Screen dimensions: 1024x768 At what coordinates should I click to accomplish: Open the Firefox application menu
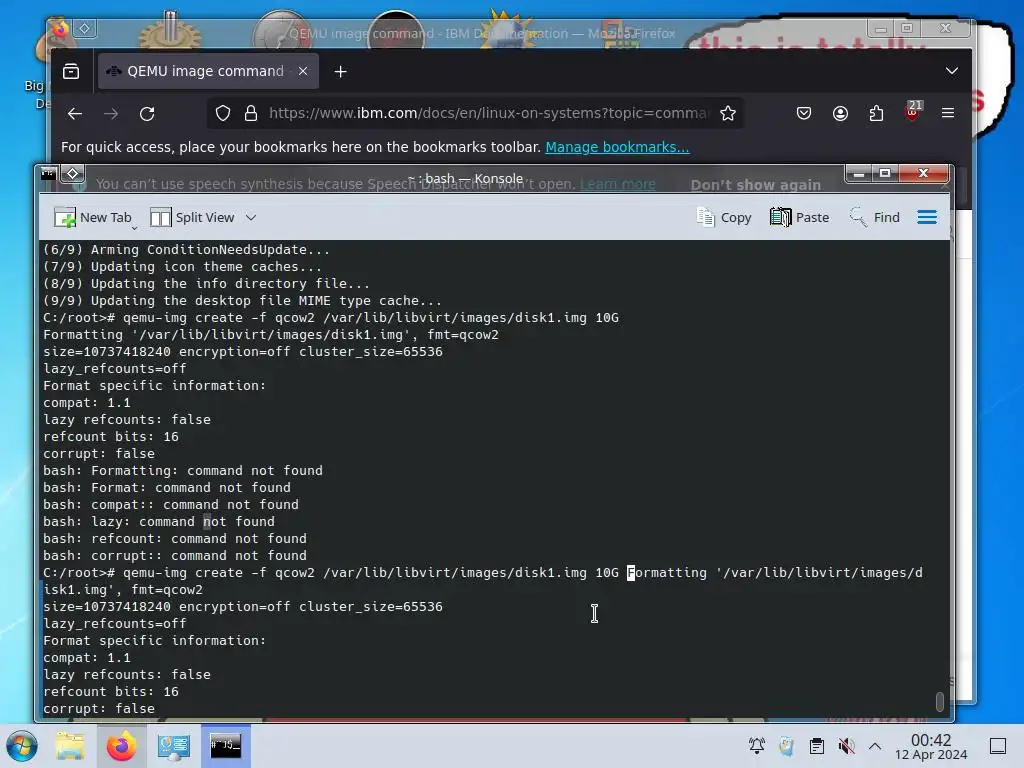click(x=948, y=114)
